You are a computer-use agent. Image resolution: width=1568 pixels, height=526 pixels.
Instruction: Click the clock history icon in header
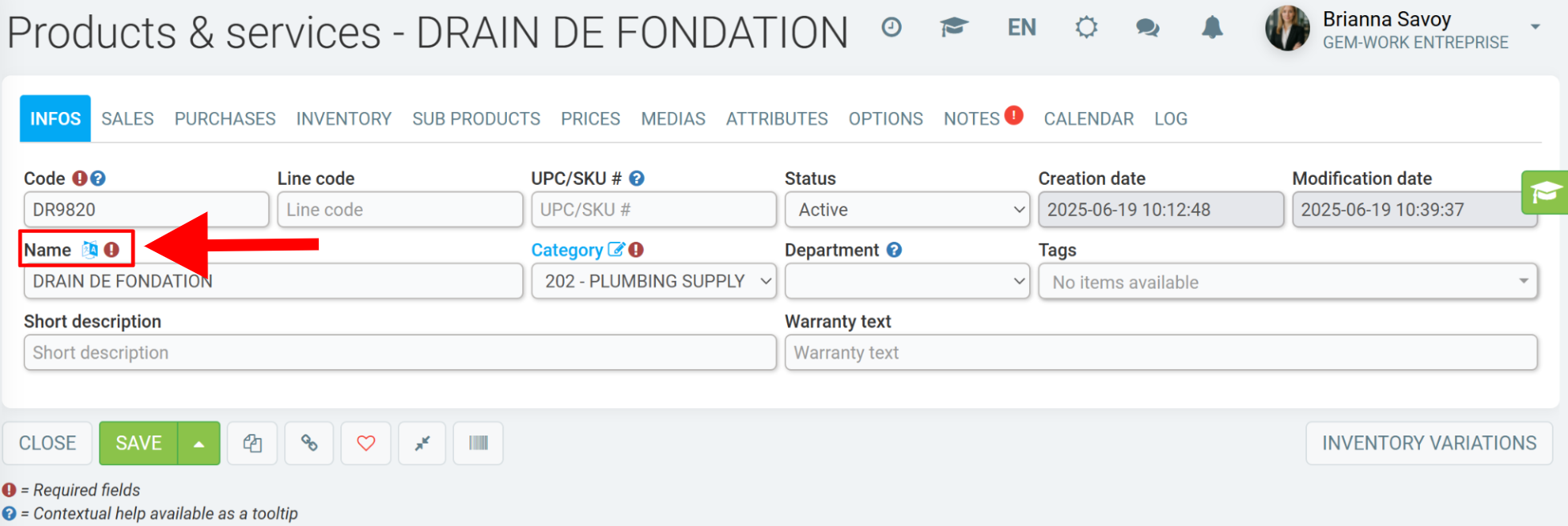pos(891,28)
